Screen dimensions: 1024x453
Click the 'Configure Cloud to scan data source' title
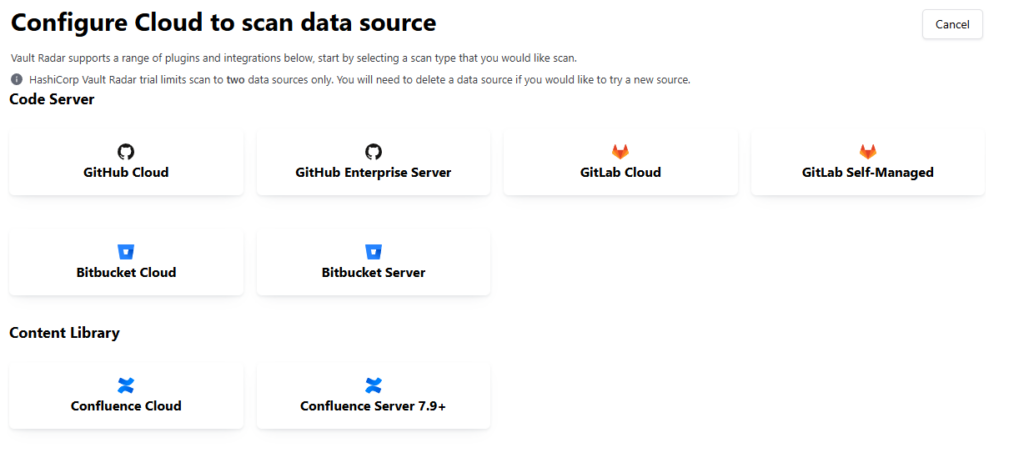point(223,23)
